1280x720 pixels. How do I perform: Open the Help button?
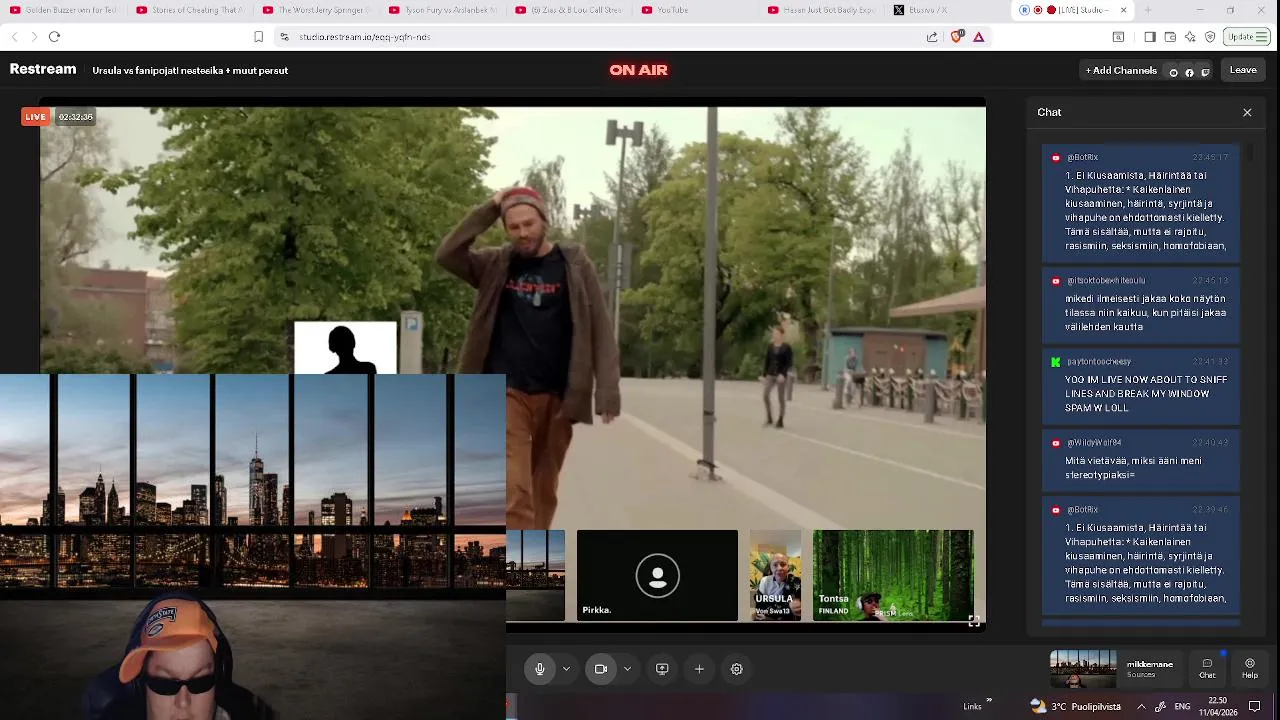tap(1250, 668)
